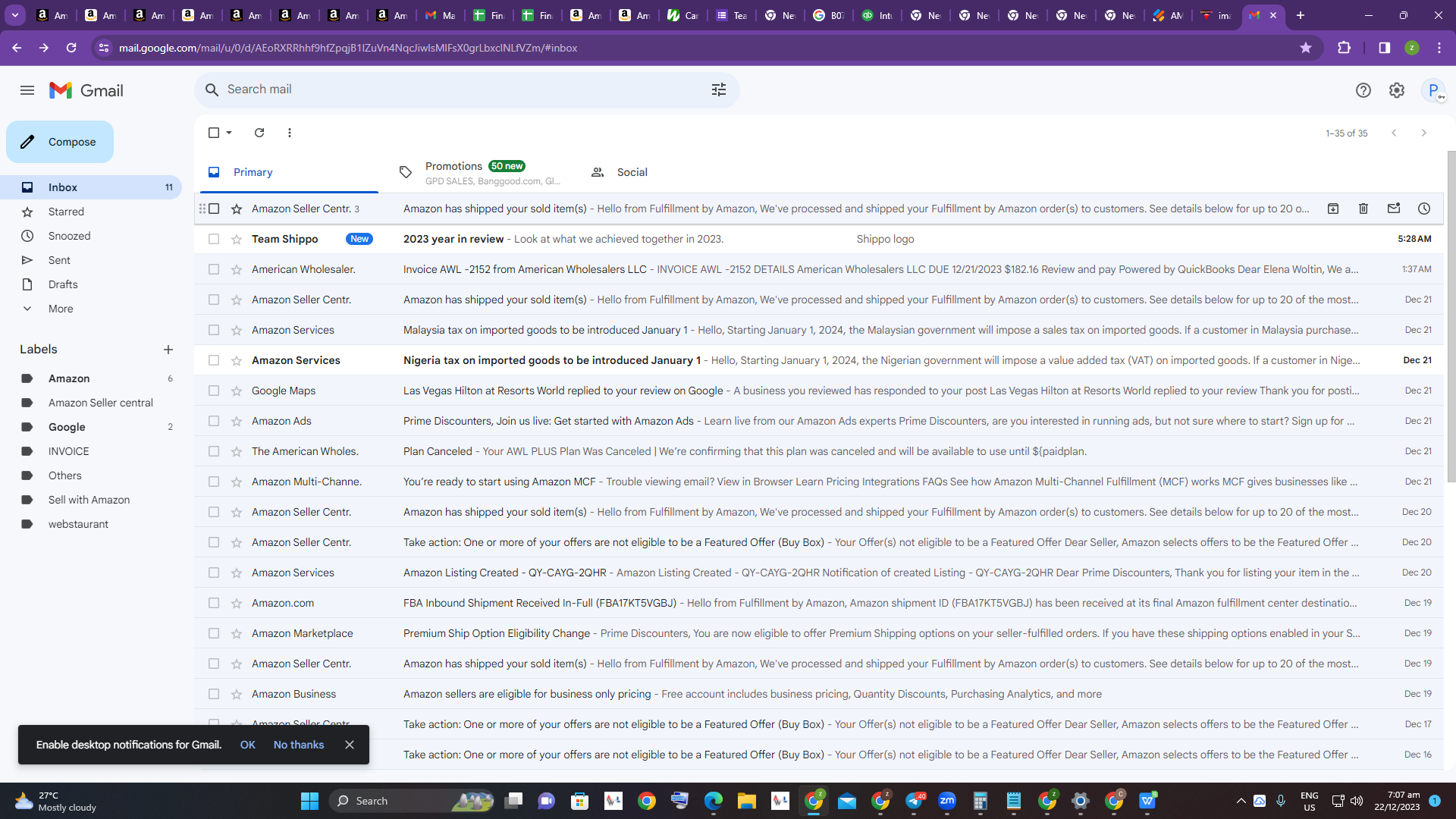The width and height of the screenshot is (1456, 819).
Task: Open the Starred folder
Action: (66, 212)
